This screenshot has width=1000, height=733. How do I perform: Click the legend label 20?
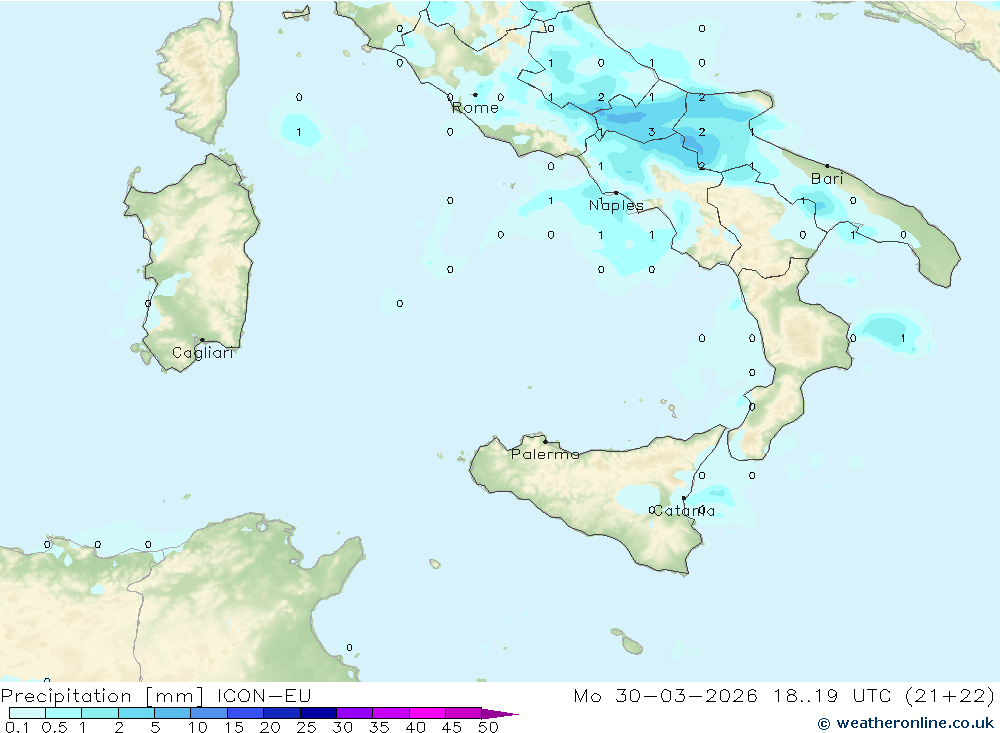coord(270,727)
